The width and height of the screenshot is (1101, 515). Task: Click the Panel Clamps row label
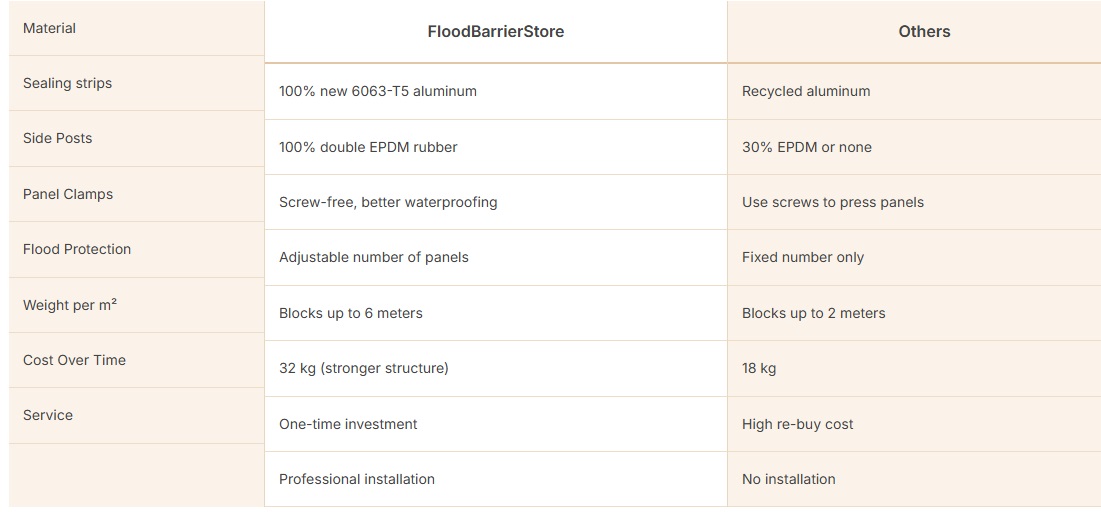68,194
